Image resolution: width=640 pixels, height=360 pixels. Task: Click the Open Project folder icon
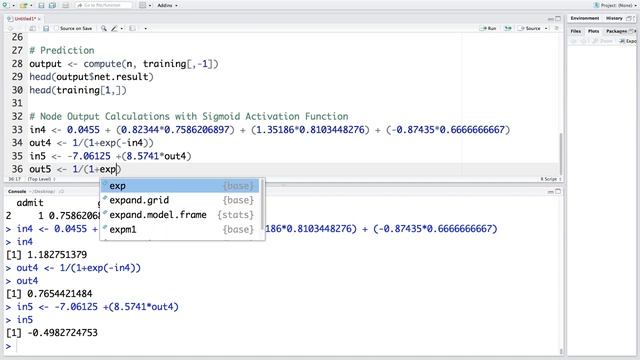(x=23, y=5)
